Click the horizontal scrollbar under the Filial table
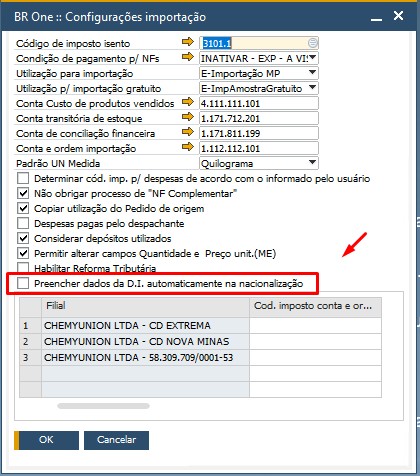This screenshot has width=420, height=476. click(x=103, y=406)
